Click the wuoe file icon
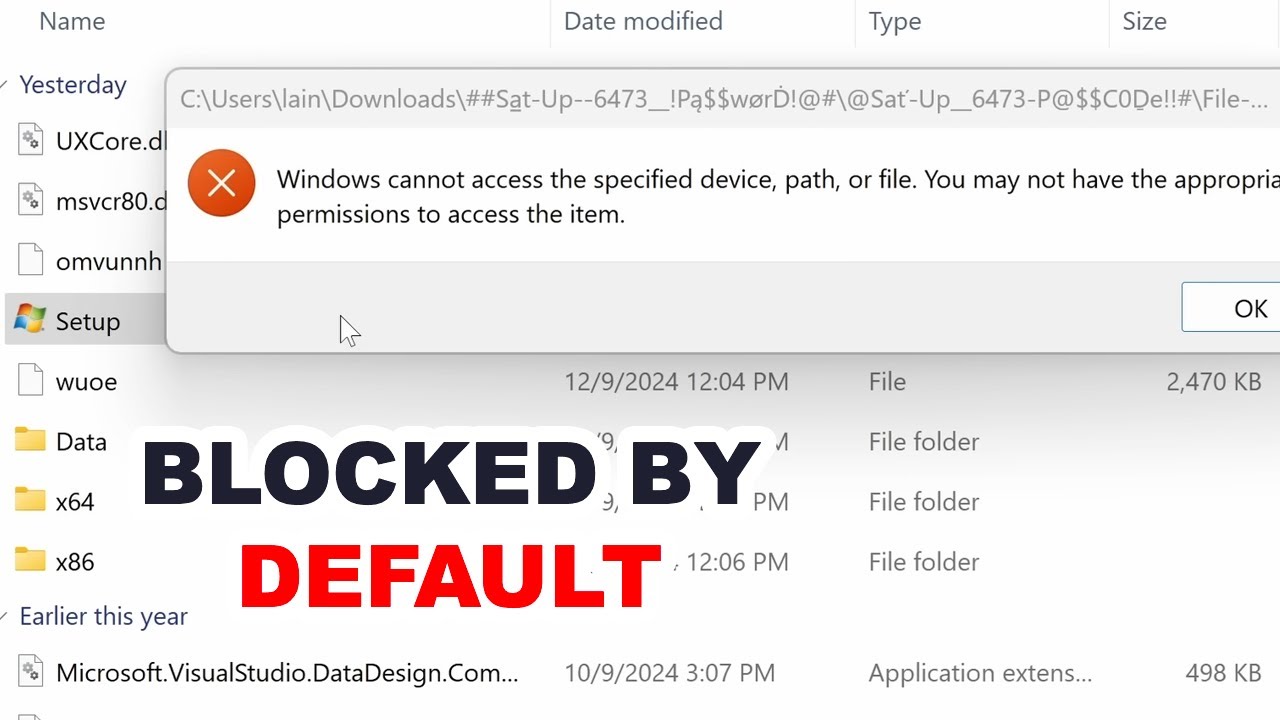Screen dimensions: 1280x720 click(31, 381)
